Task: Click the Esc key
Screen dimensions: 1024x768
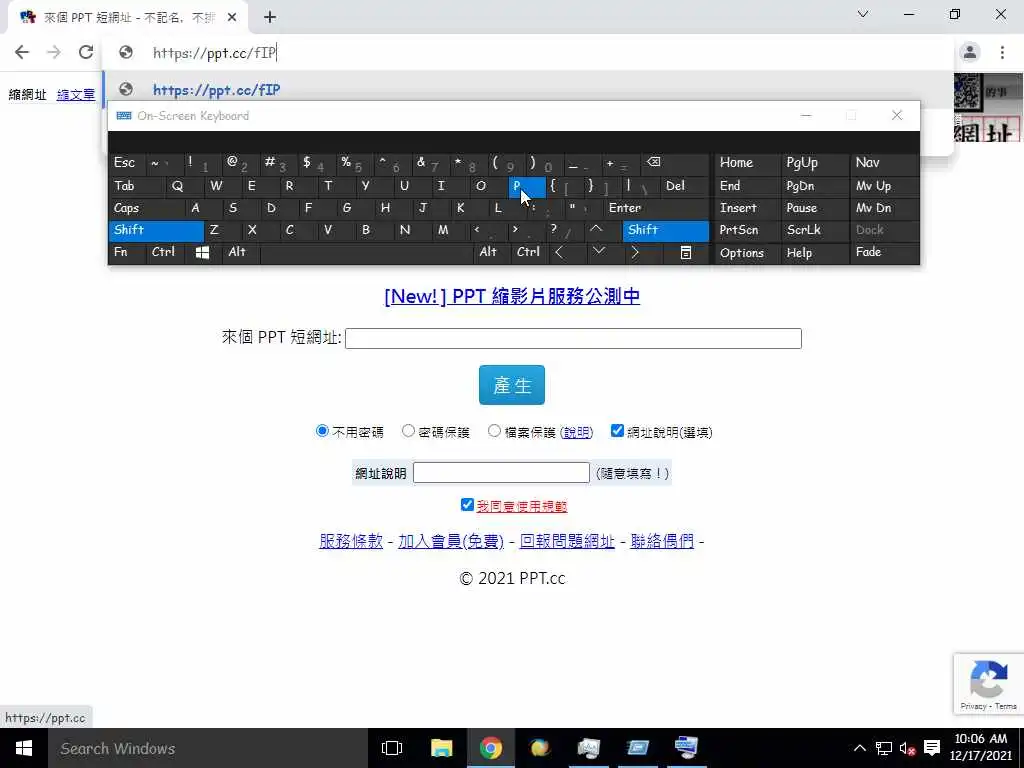Action: click(x=127, y=163)
